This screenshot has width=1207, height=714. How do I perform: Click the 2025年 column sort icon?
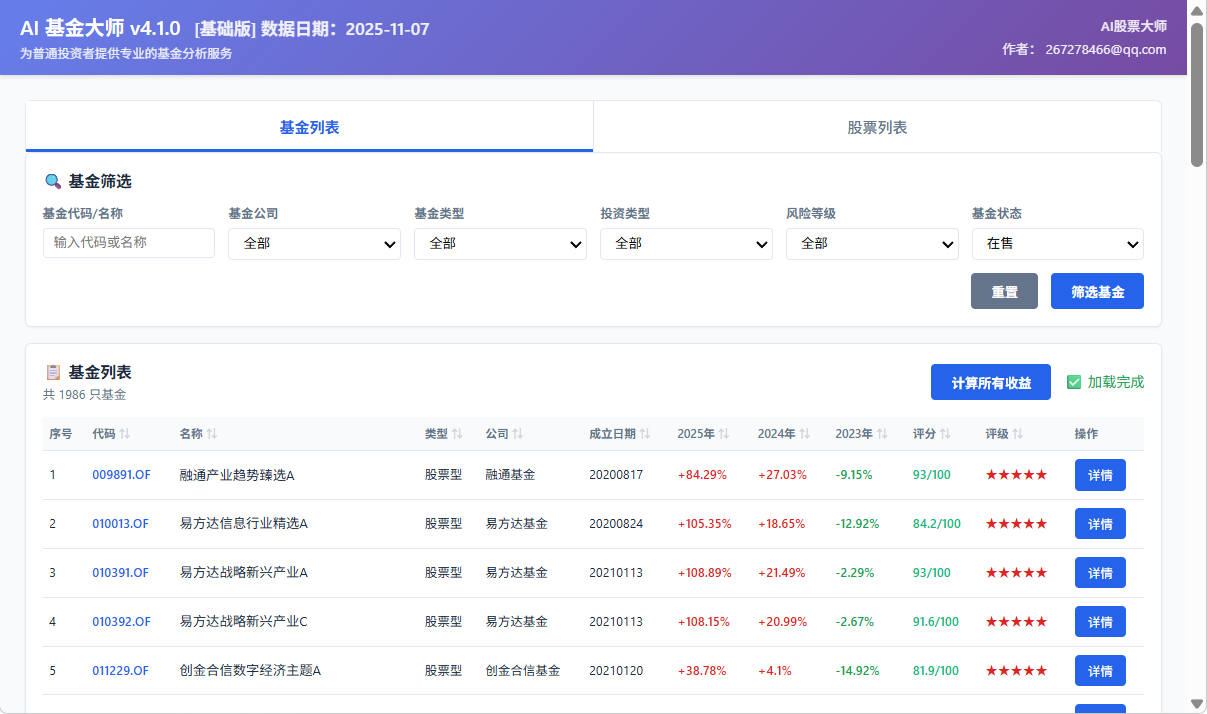722,434
